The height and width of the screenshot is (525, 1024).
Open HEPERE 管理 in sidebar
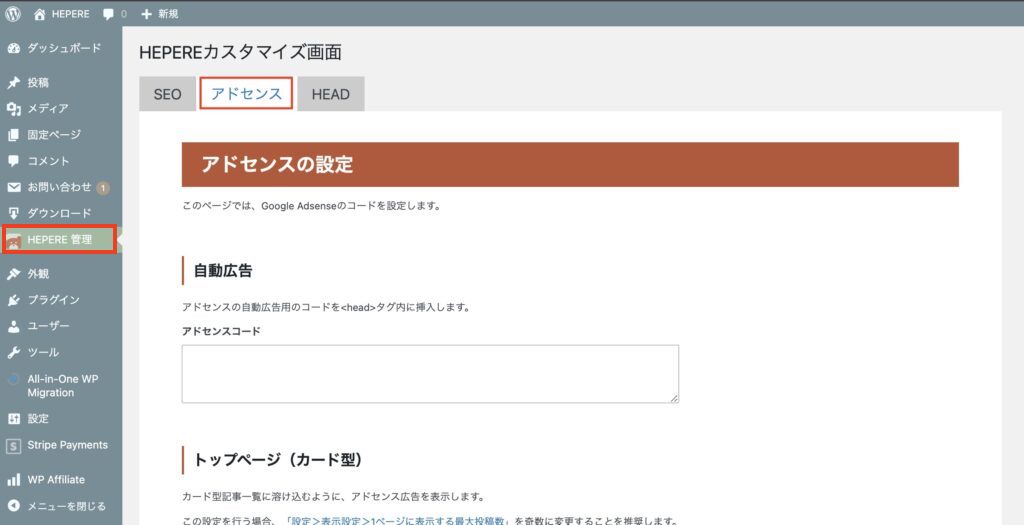pyautogui.click(x=59, y=239)
